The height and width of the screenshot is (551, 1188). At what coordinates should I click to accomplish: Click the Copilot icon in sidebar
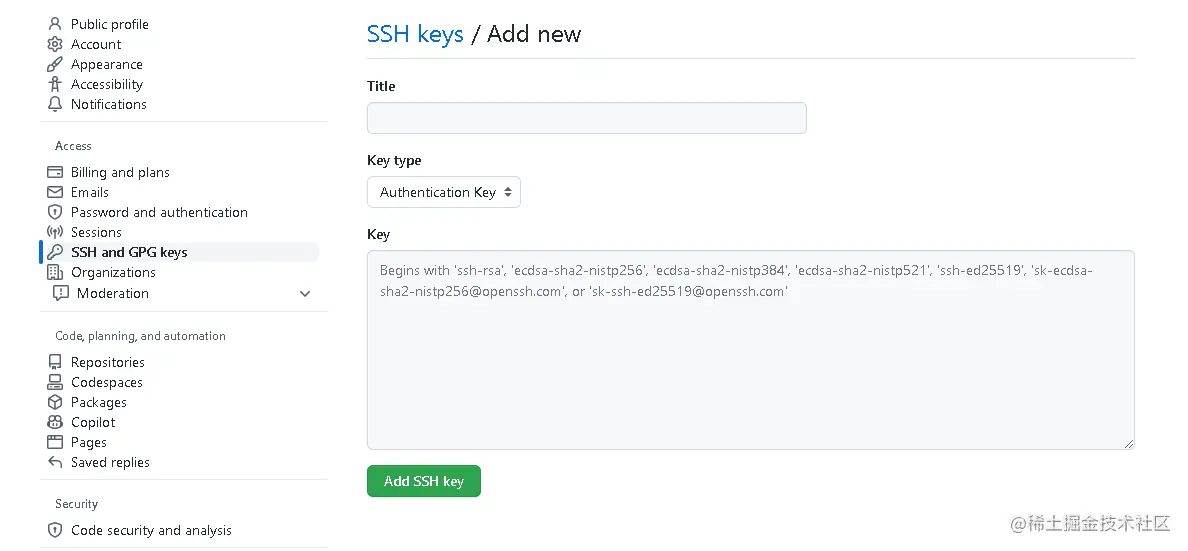[55, 422]
